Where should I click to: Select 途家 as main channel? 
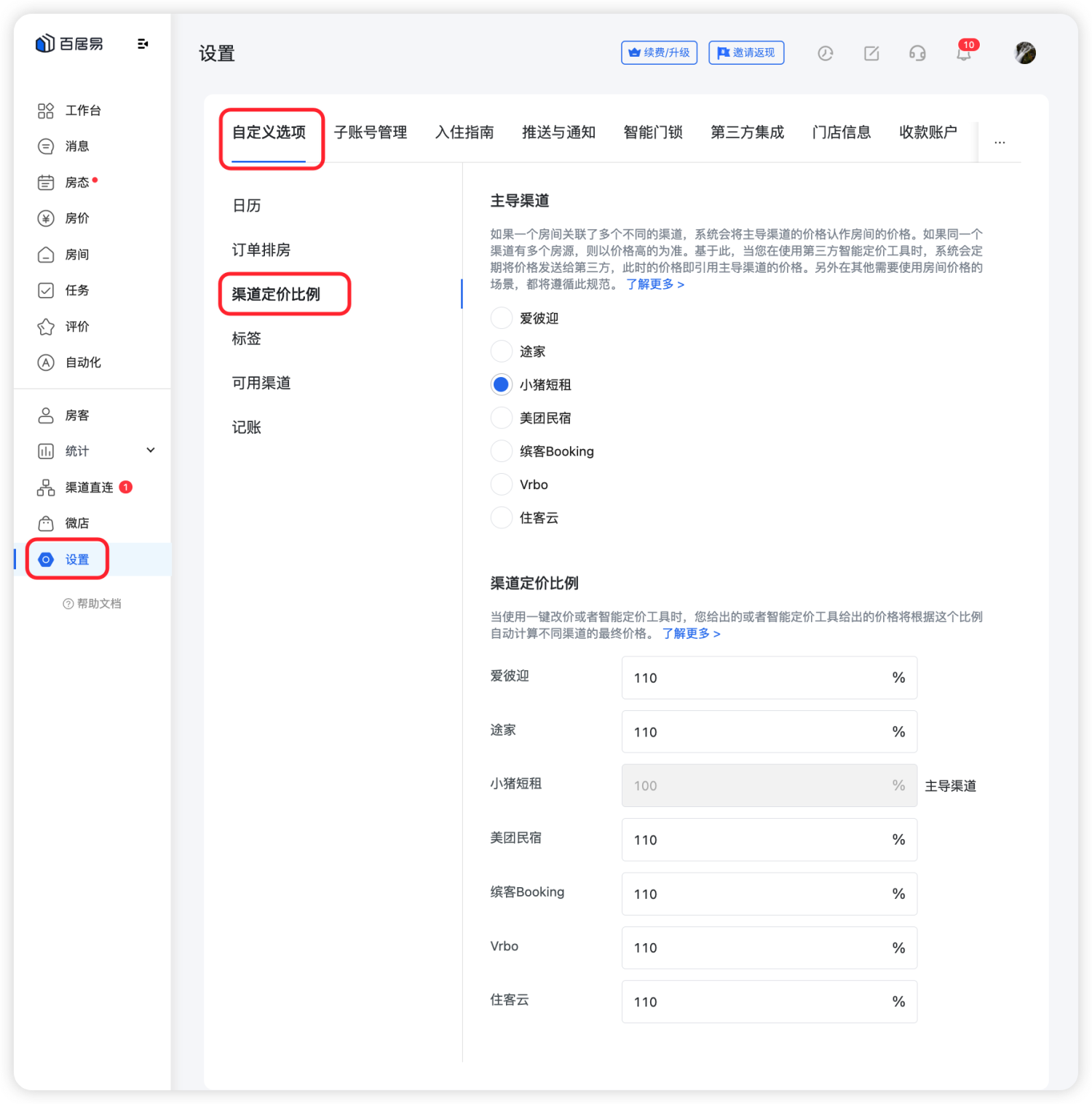[x=502, y=352]
